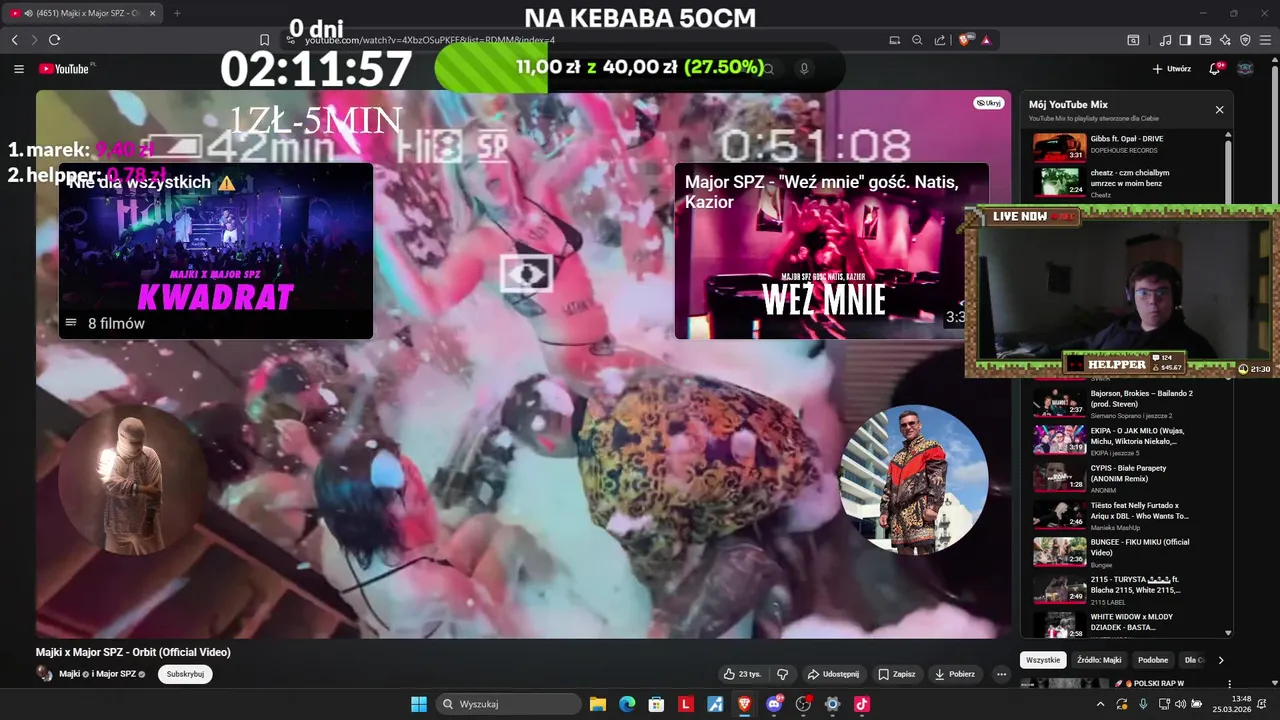The height and width of the screenshot is (720, 1280).
Task: Open Brave Shields lion icon
Action: (966, 40)
